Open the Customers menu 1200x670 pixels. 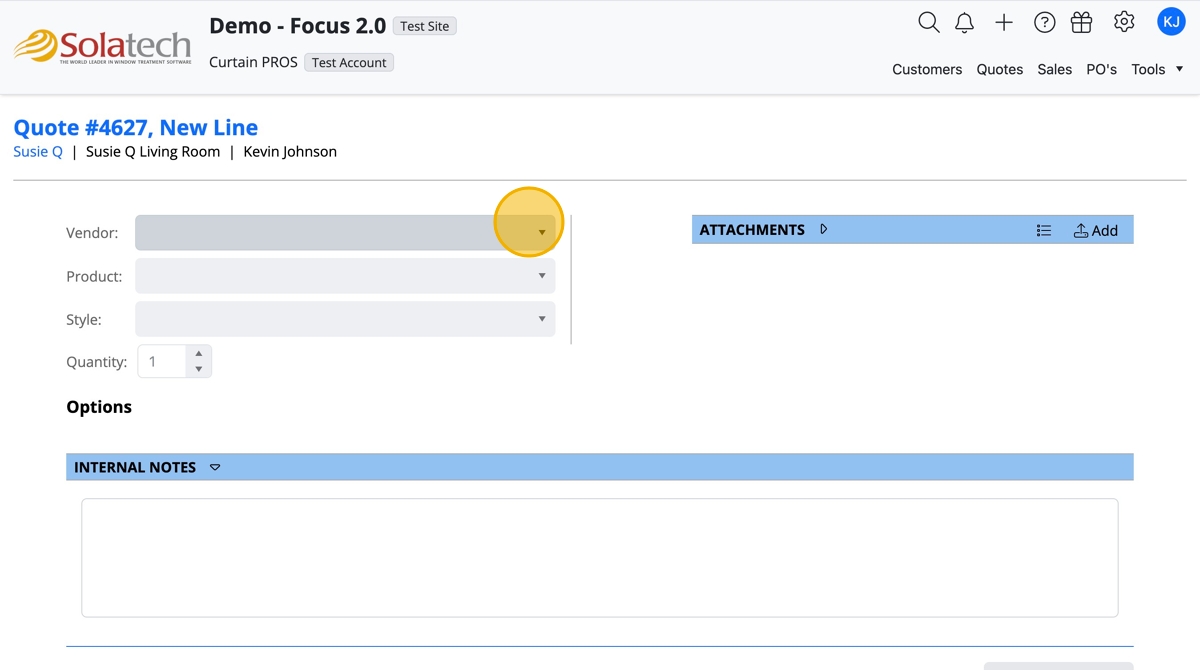(927, 69)
